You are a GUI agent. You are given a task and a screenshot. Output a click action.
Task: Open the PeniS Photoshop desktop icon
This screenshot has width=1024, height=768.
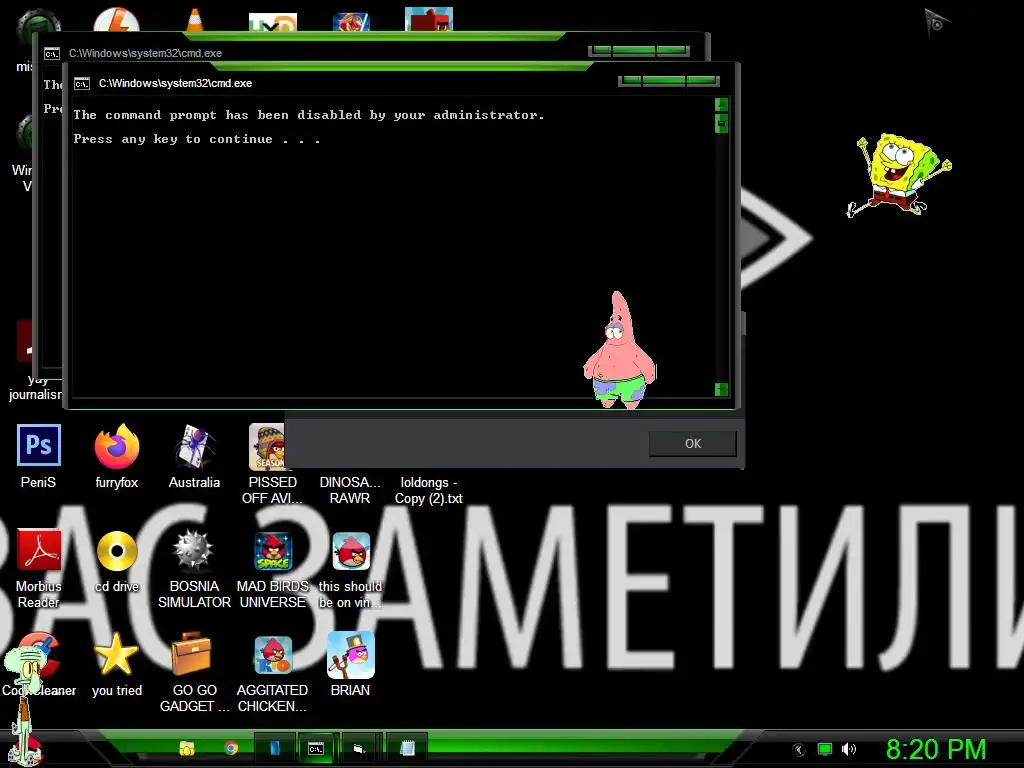click(x=39, y=445)
